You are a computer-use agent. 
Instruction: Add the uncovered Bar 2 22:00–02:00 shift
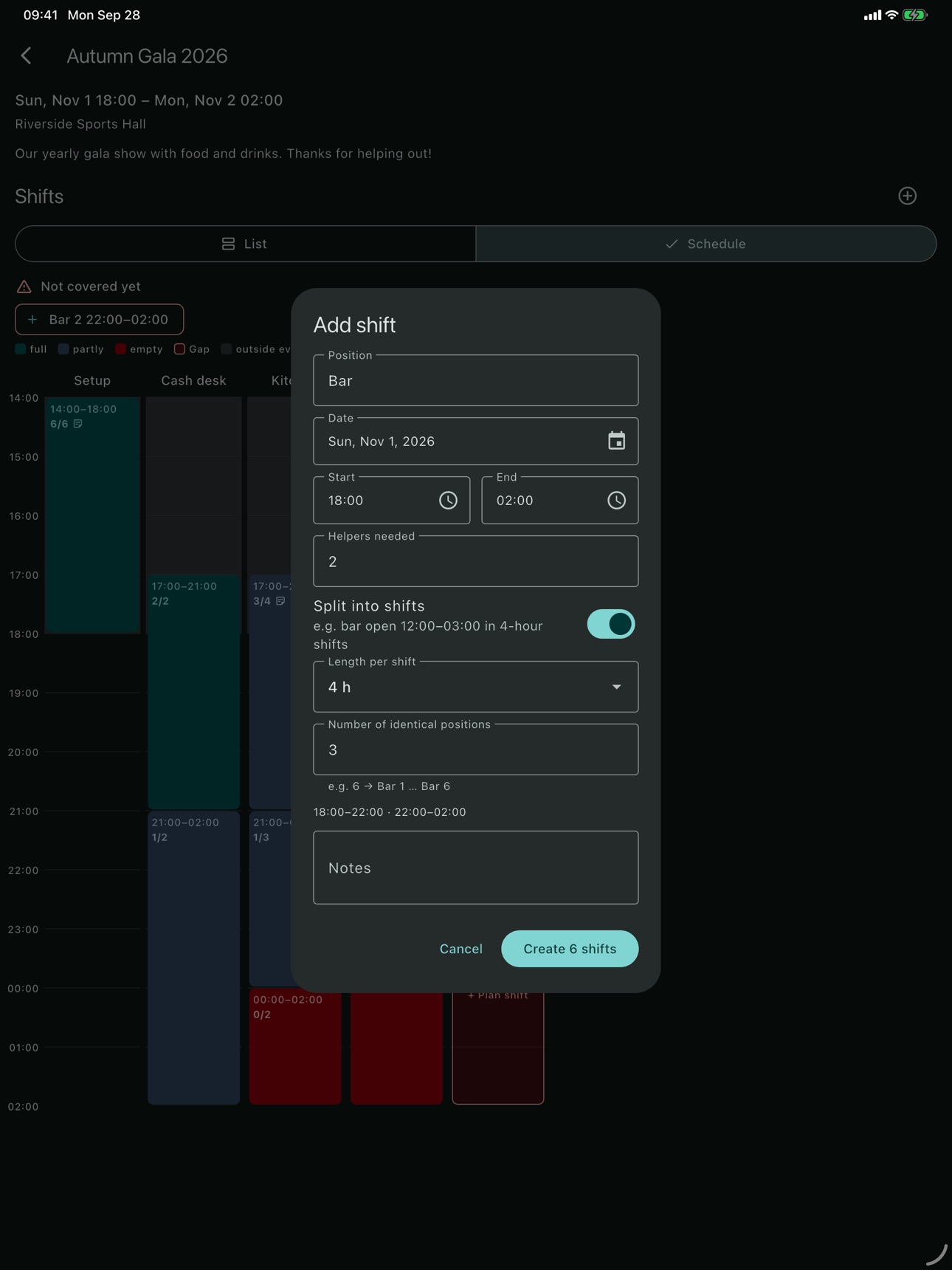point(100,320)
